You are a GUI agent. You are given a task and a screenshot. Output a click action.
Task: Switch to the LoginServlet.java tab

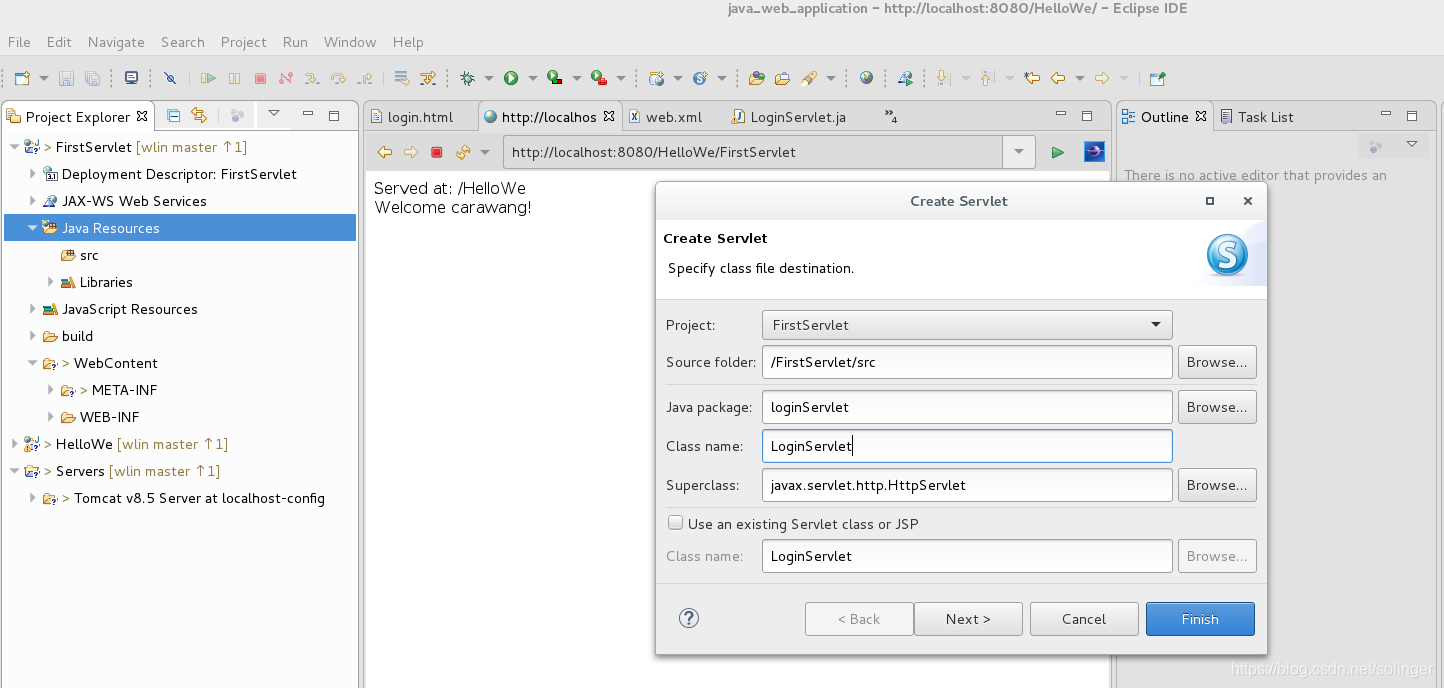797,117
